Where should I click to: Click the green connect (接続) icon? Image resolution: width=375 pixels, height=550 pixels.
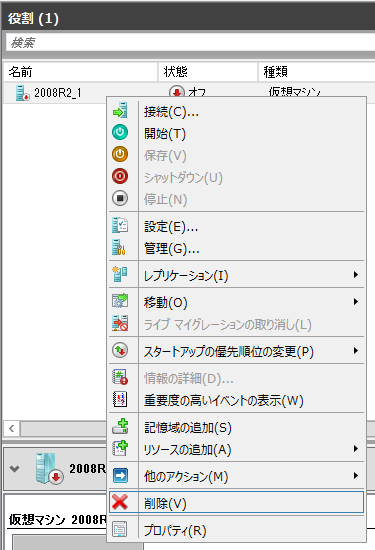click(120, 110)
